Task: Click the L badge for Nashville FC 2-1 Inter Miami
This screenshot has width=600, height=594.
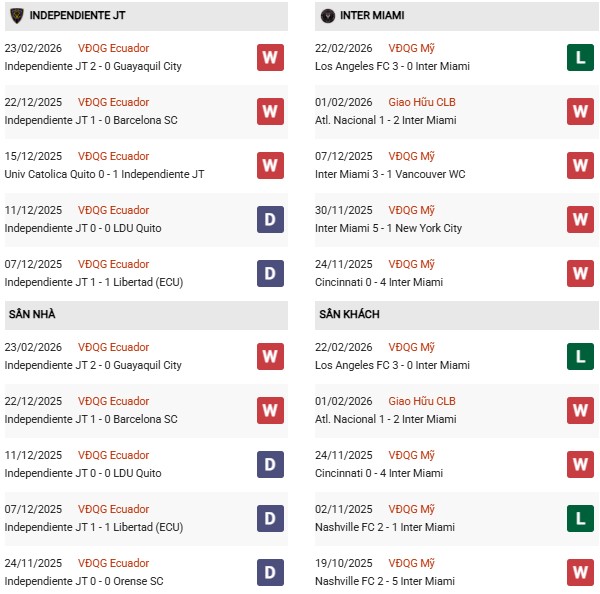Action: tap(580, 518)
